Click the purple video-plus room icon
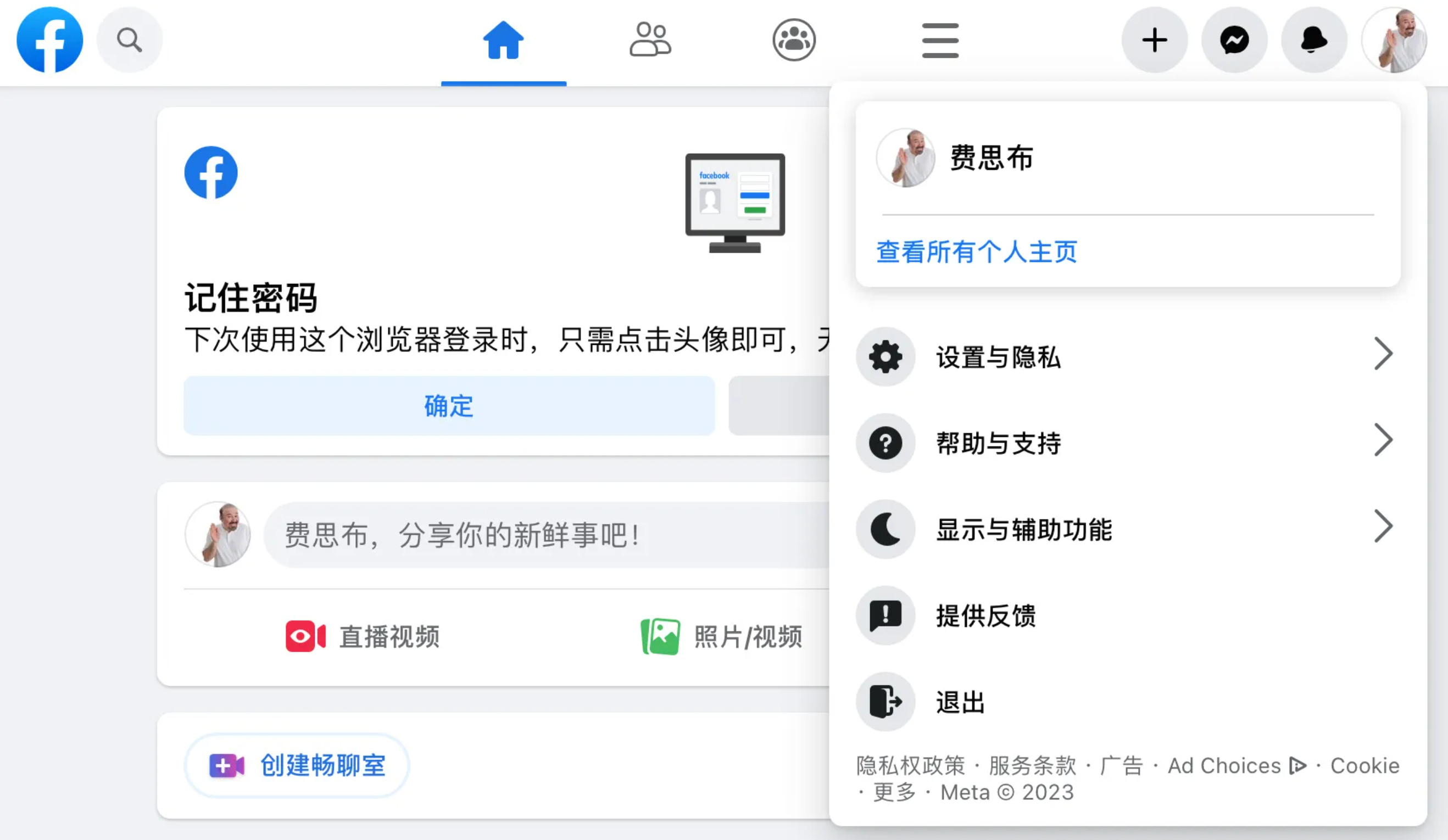The image size is (1448, 840). click(226, 765)
